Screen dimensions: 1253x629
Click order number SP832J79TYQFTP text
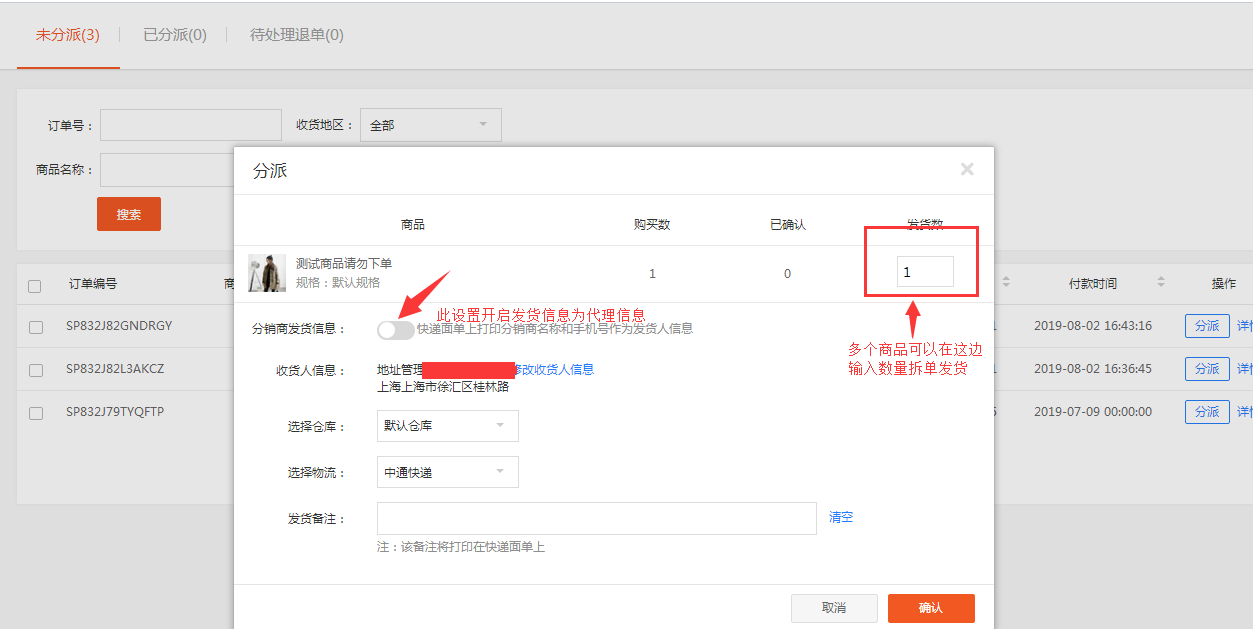click(x=115, y=411)
